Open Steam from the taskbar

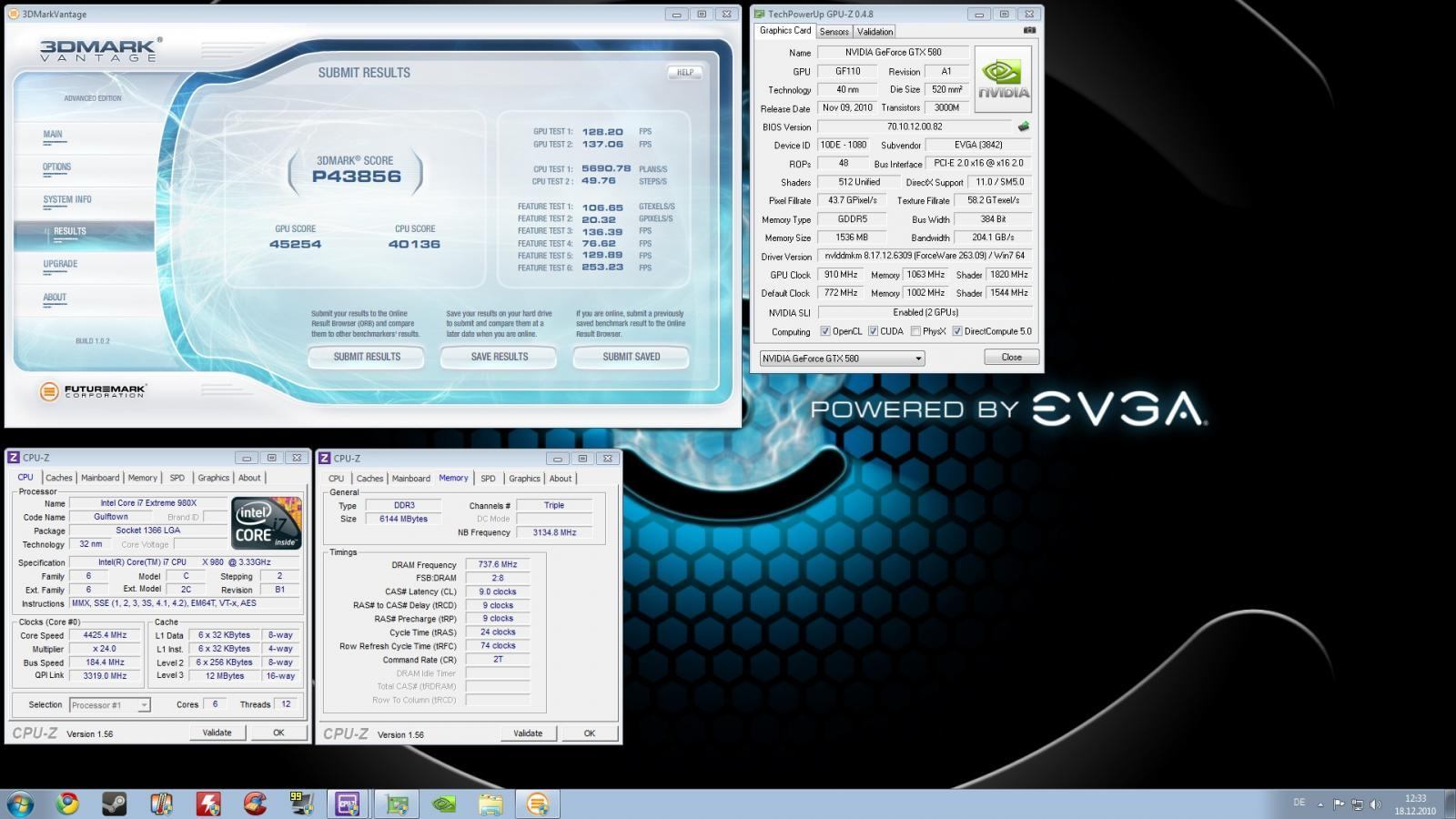(x=114, y=804)
